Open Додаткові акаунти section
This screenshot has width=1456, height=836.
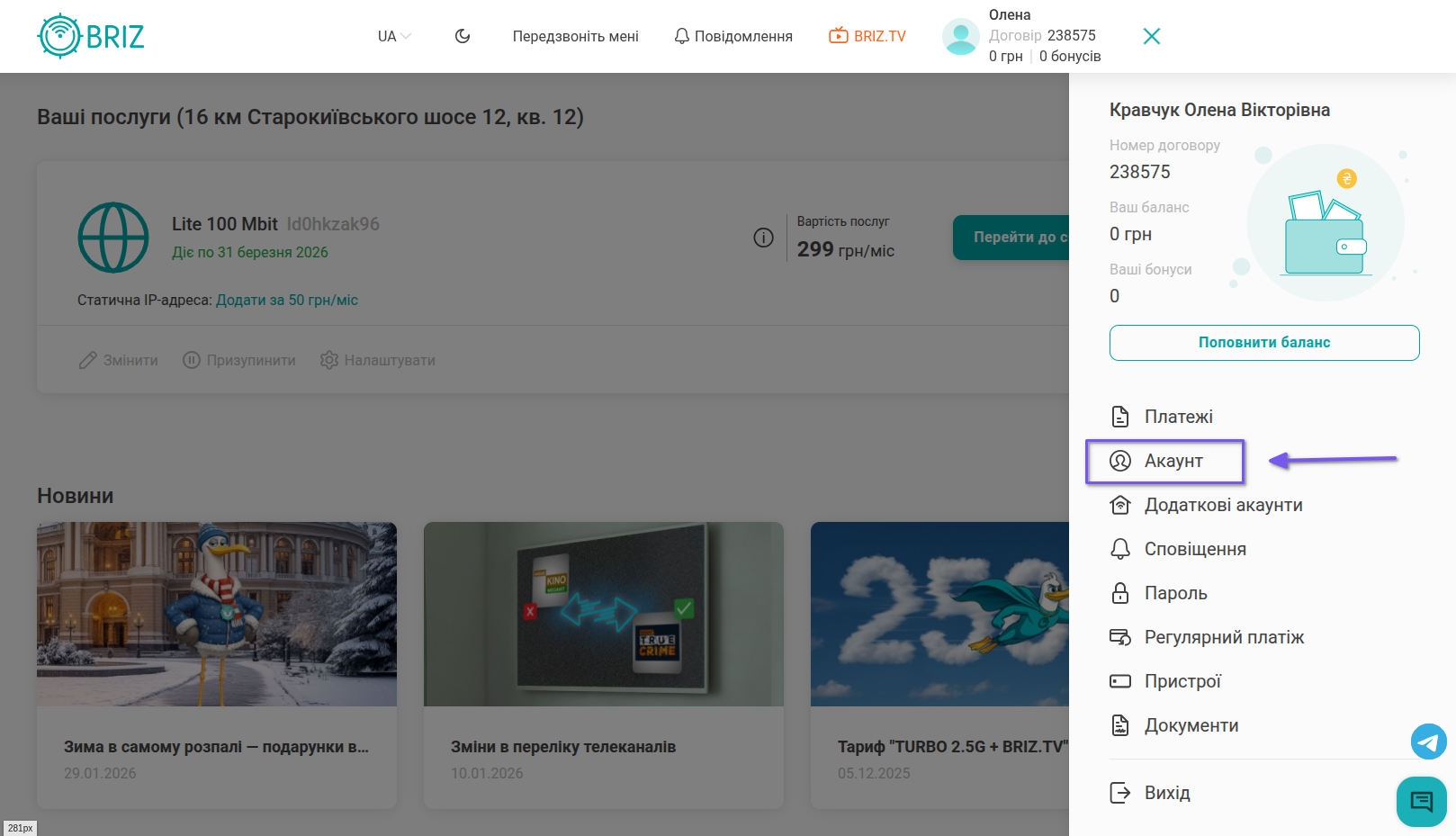[1222, 505]
